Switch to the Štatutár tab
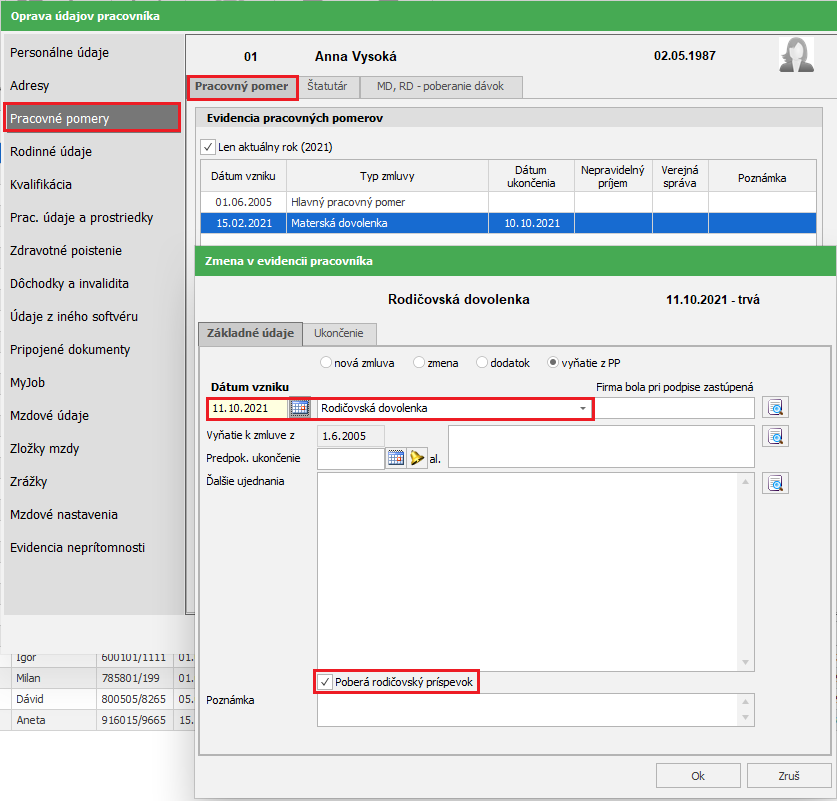Image resolution: width=837 pixels, height=801 pixels. (327, 86)
